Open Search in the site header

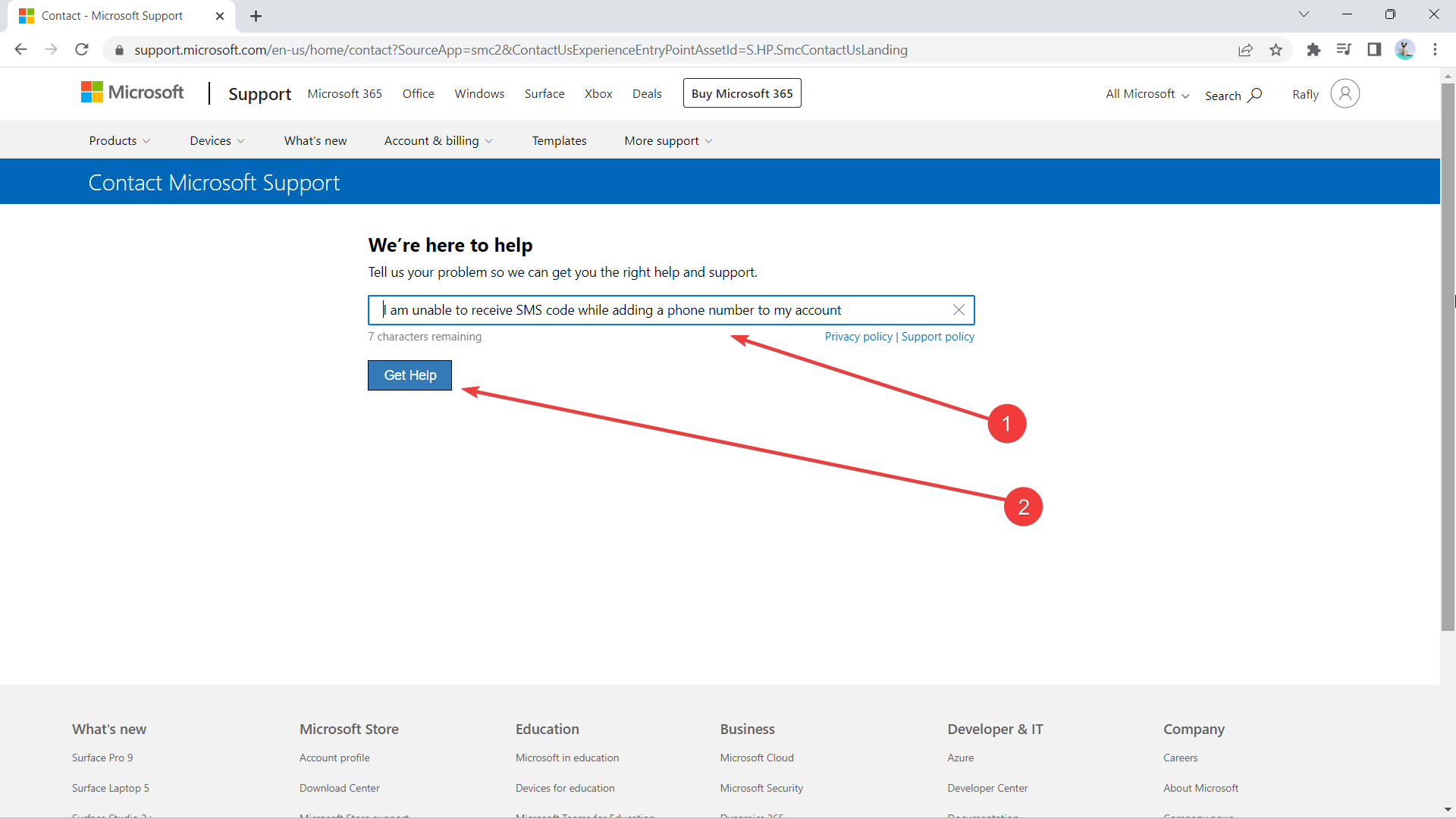click(x=1233, y=95)
